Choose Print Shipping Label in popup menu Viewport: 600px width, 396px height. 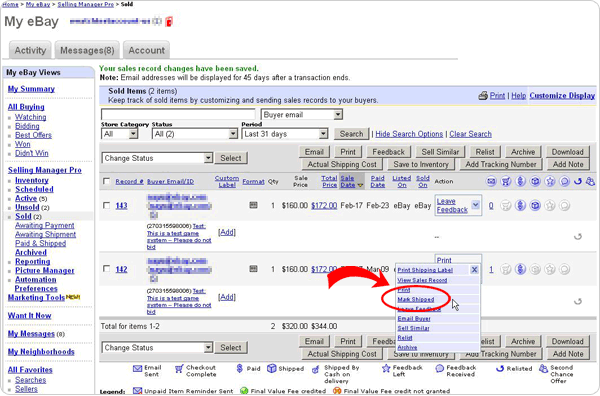coord(425,270)
